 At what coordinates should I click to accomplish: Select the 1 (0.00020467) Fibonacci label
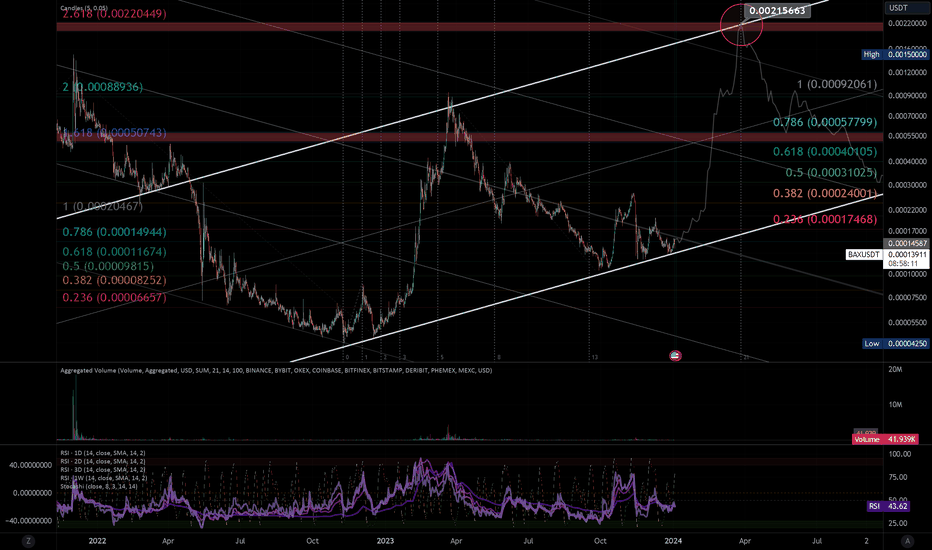(103, 206)
